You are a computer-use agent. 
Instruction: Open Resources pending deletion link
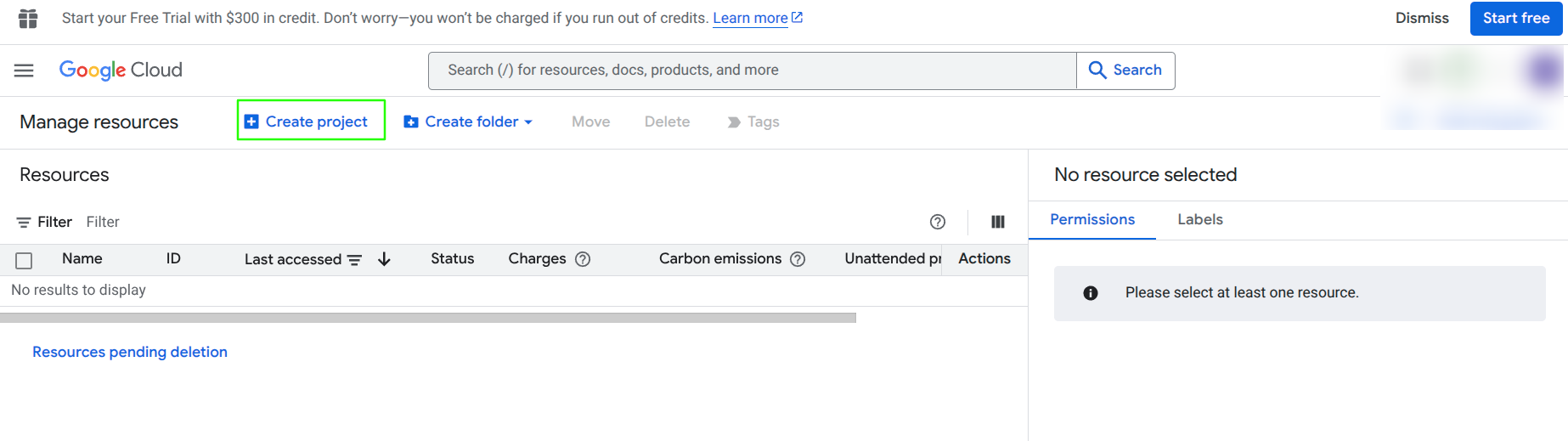point(130,352)
